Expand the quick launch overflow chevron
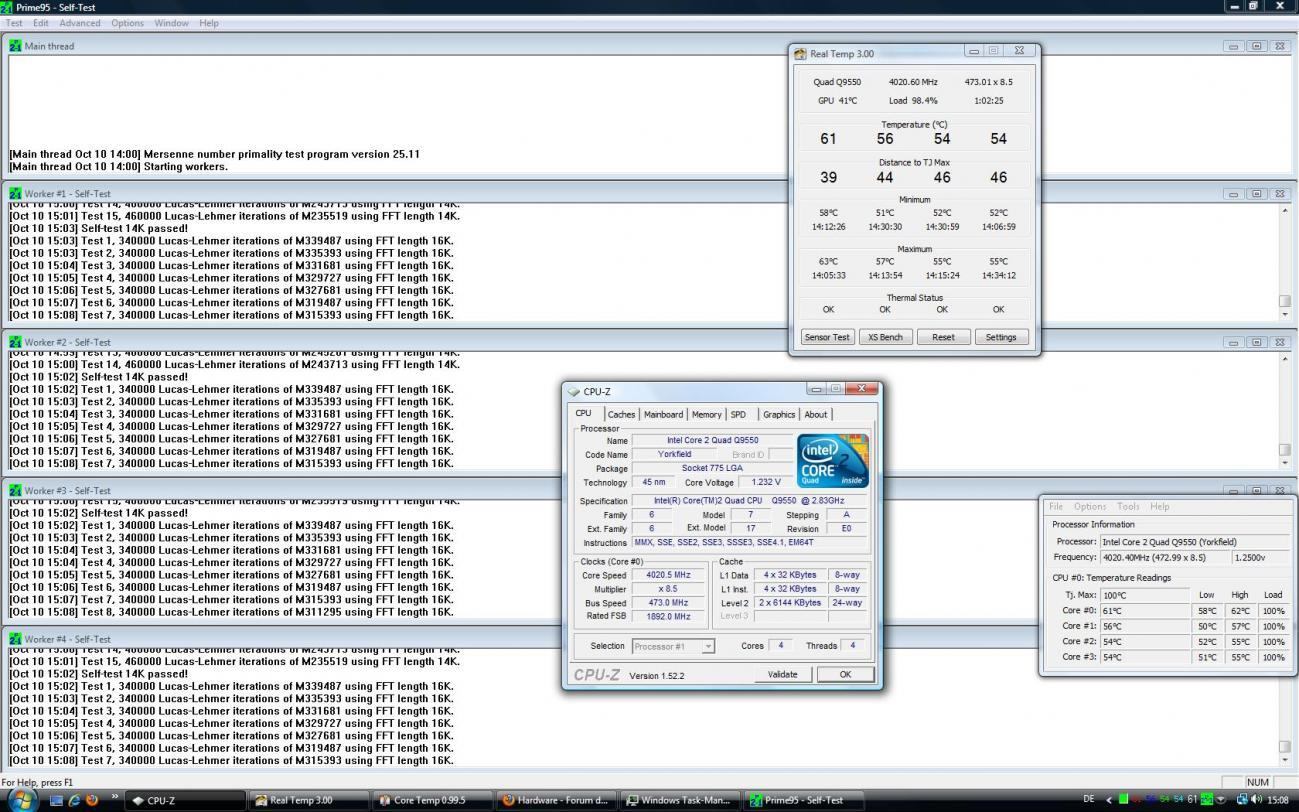 pyautogui.click(x=114, y=798)
